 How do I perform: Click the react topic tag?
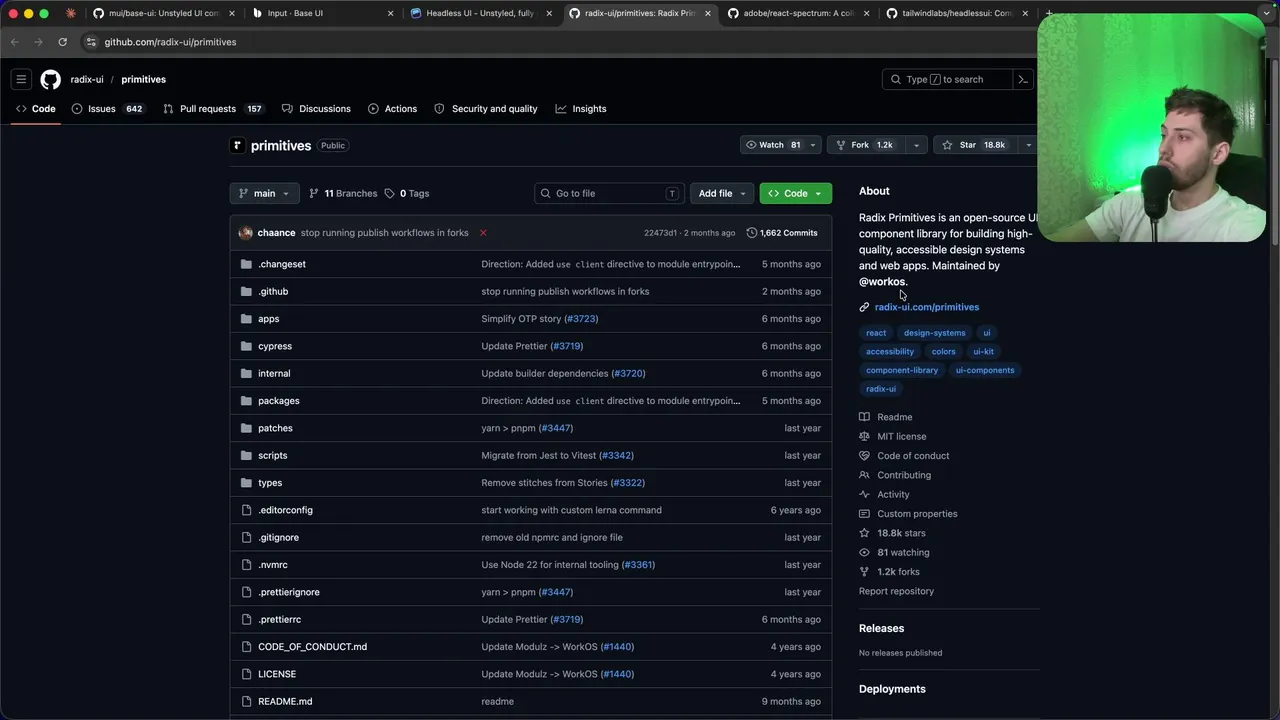point(876,333)
